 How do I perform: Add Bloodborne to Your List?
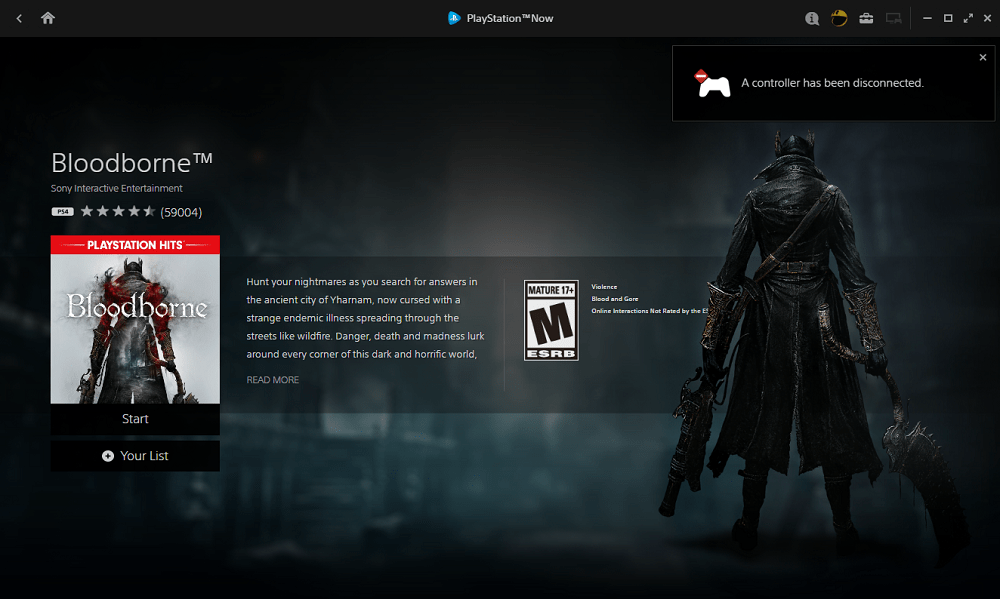click(x=135, y=456)
